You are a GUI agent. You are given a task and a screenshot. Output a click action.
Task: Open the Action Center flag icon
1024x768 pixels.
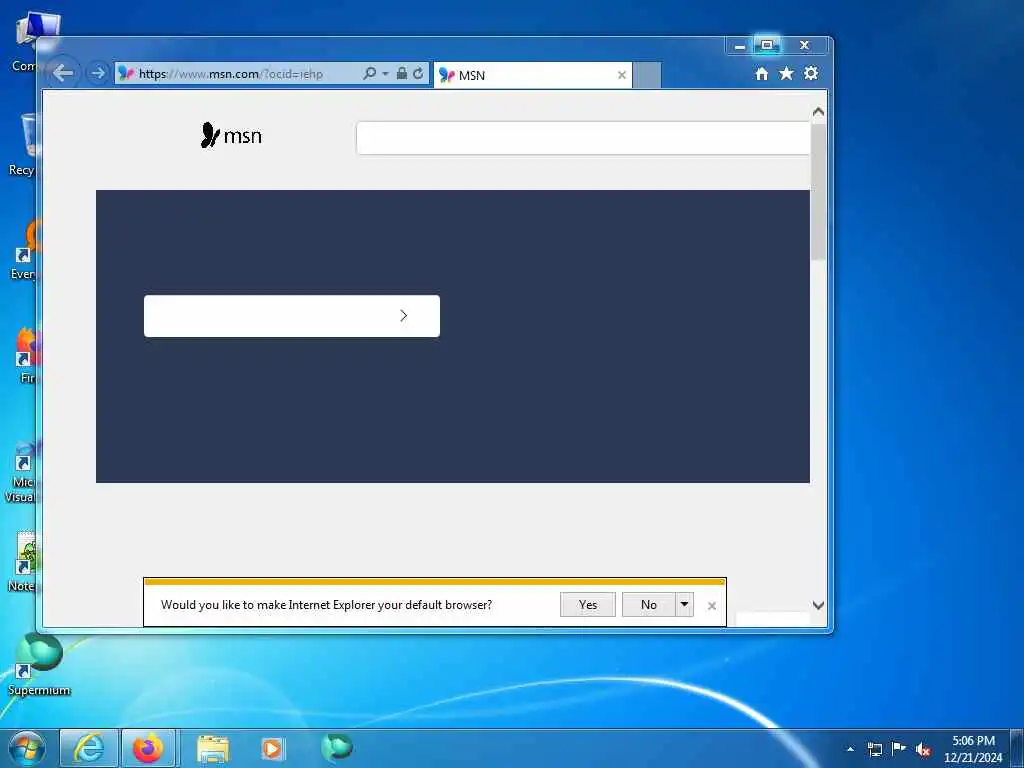(899, 749)
